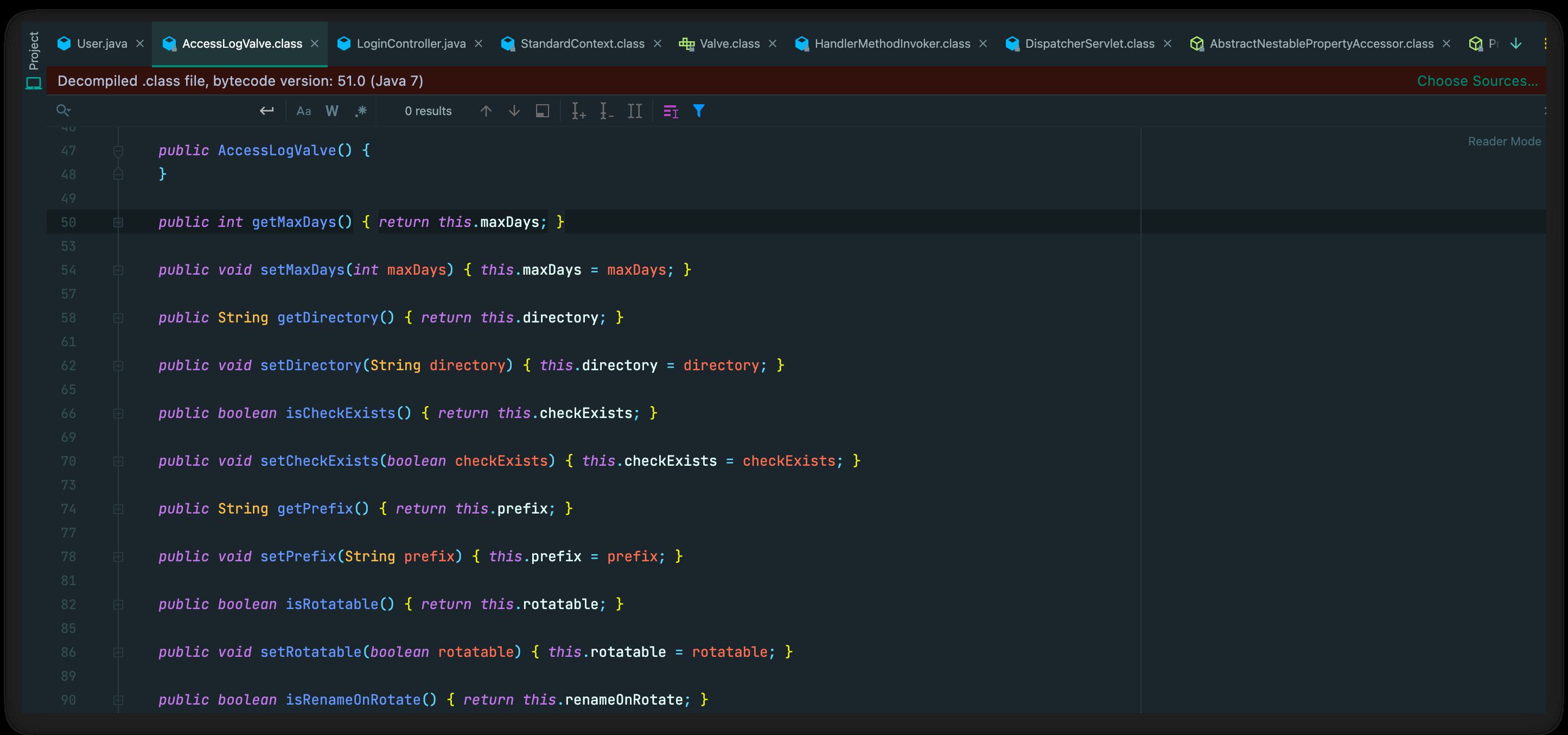This screenshot has width=1568, height=735.
Task: Toggle multiline search mode icon
Action: pyautogui.click(x=671, y=111)
